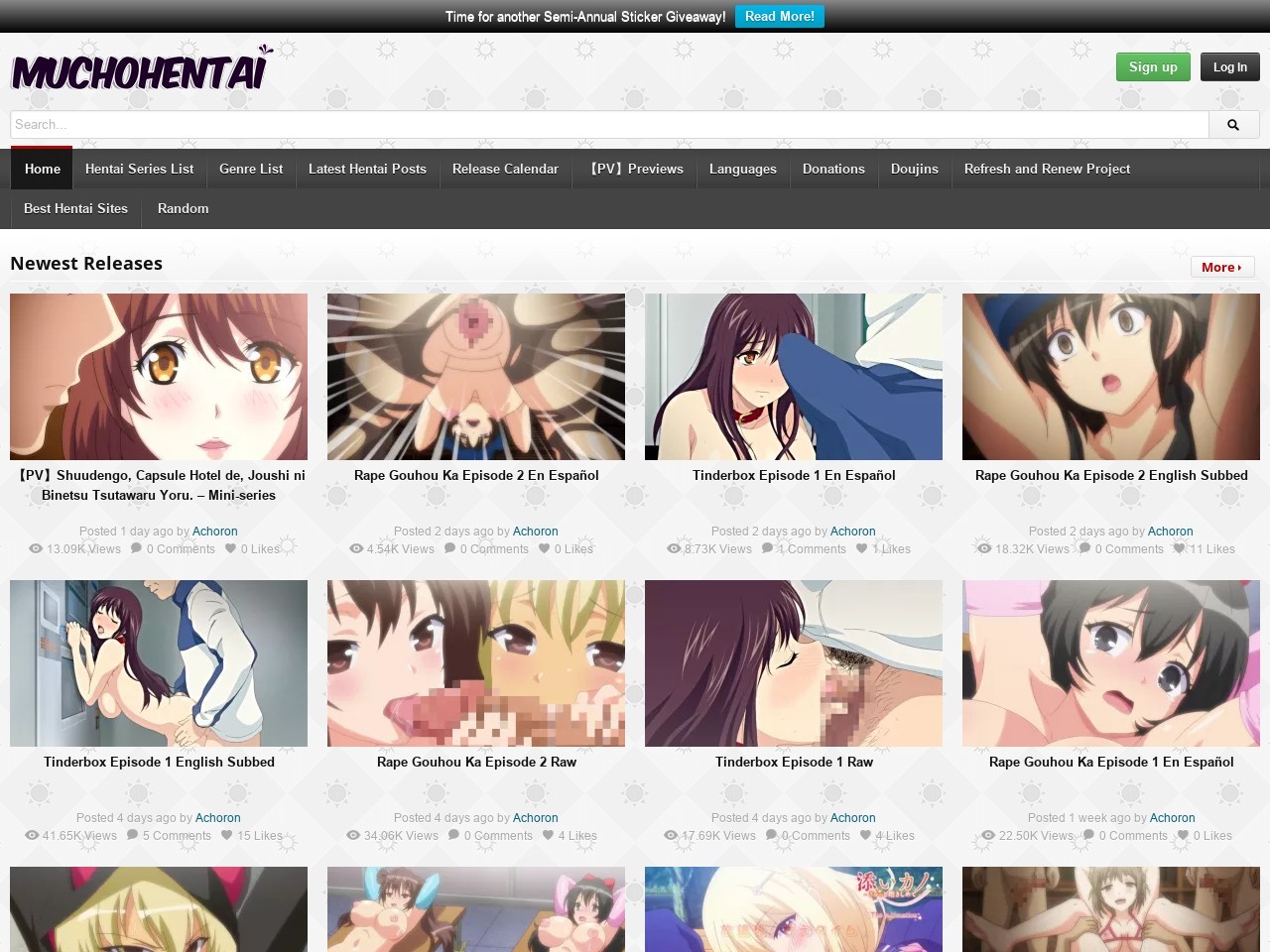This screenshot has width=1270, height=952.
Task: Open the Release Calendar menu item
Action: 505,170
